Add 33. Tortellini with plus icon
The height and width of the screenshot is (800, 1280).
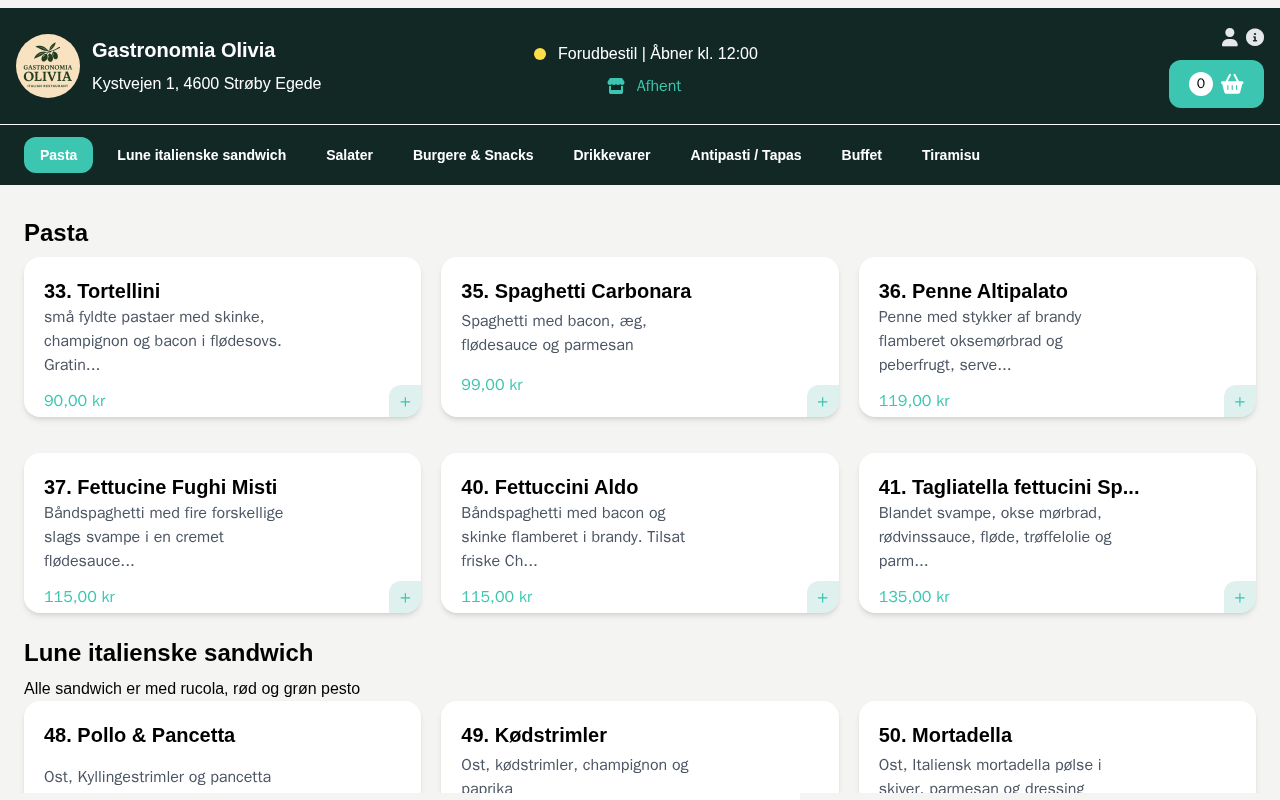[405, 401]
